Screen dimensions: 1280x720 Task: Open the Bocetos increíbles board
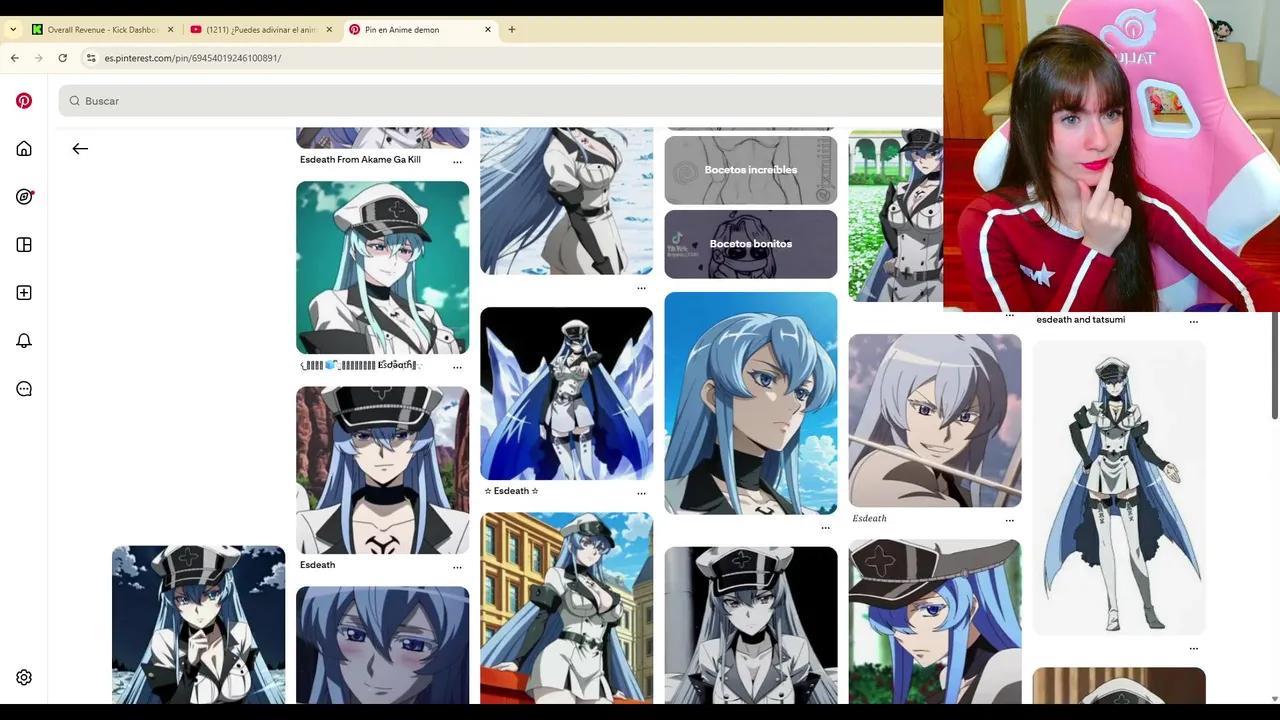(x=751, y=170)
